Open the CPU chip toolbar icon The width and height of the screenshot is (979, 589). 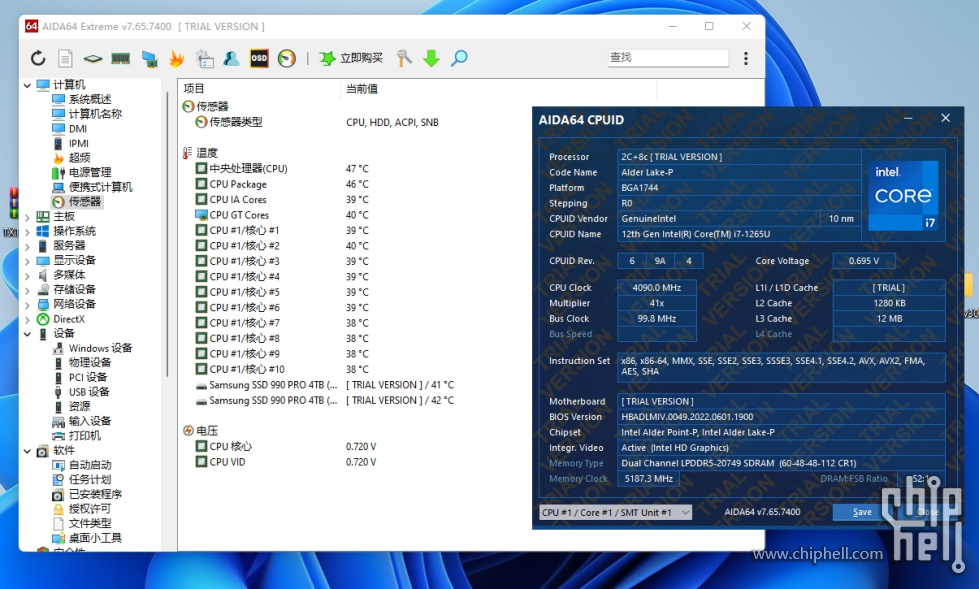(92, 59)
